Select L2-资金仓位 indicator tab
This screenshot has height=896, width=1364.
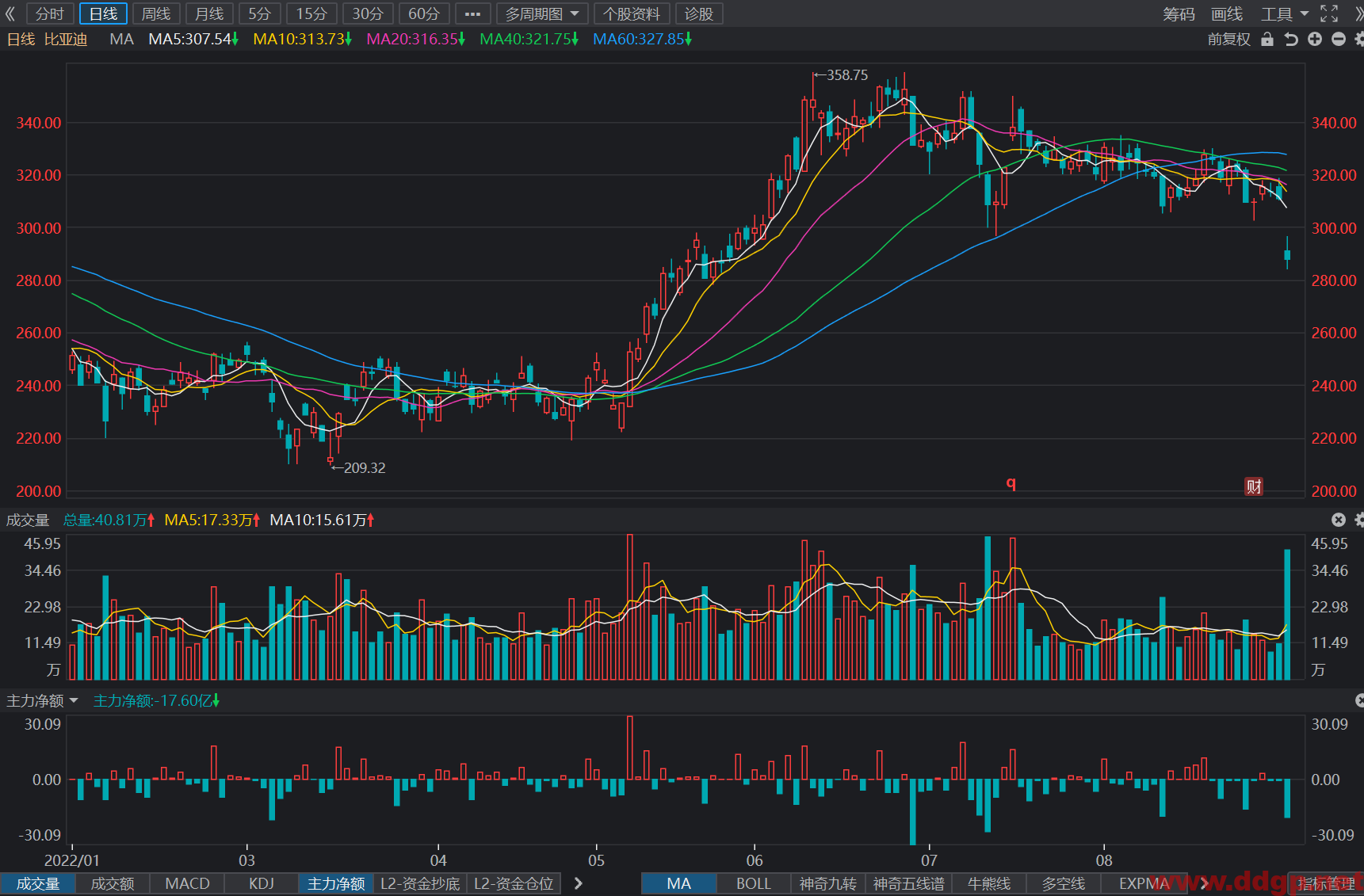pyautogui.click(x=514, y=883)
